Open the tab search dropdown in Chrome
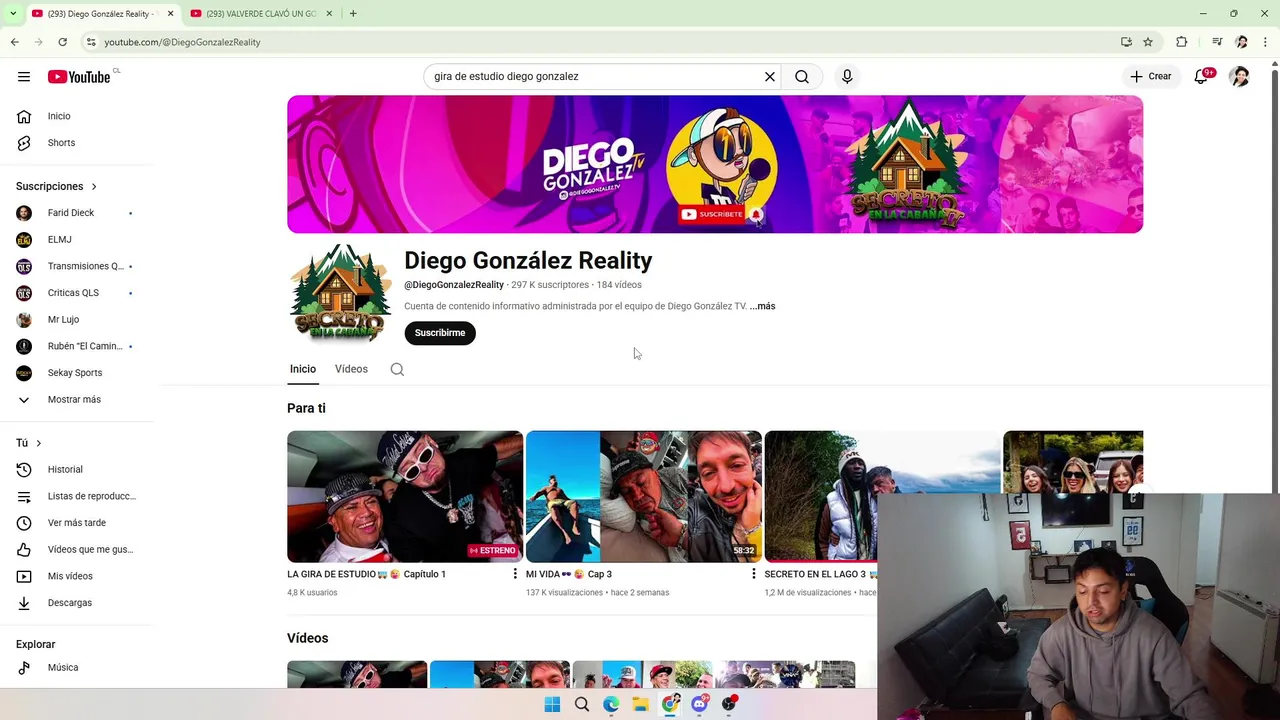Screen dimensions: 1280x720 pyautogui.click(x=12, y=13)
